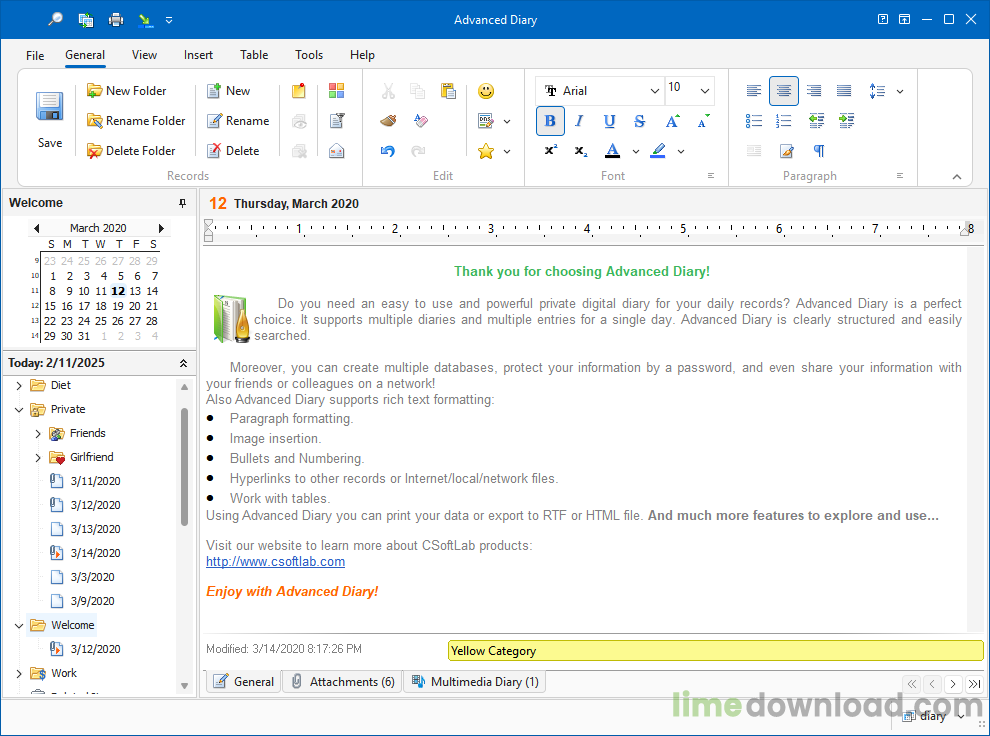Click the printer icon in title bar
This screenshot has width=990, height=736.
116,20
